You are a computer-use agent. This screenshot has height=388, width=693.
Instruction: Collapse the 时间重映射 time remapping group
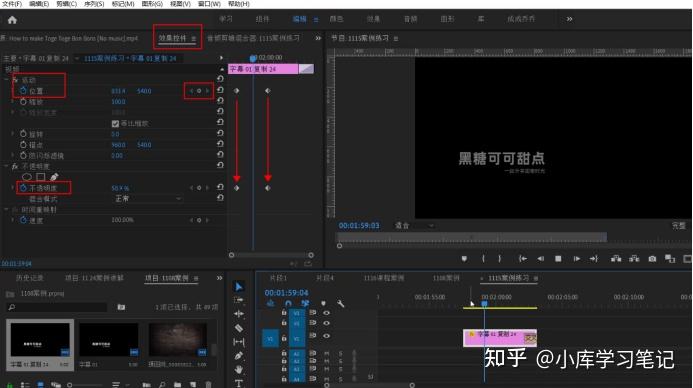click(6, 209)
